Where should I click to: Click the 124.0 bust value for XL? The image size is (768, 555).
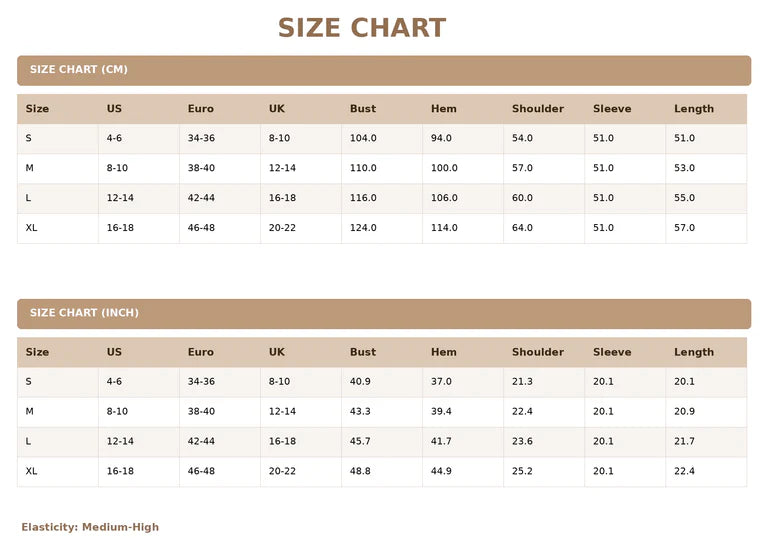click(x=363, y=228)
